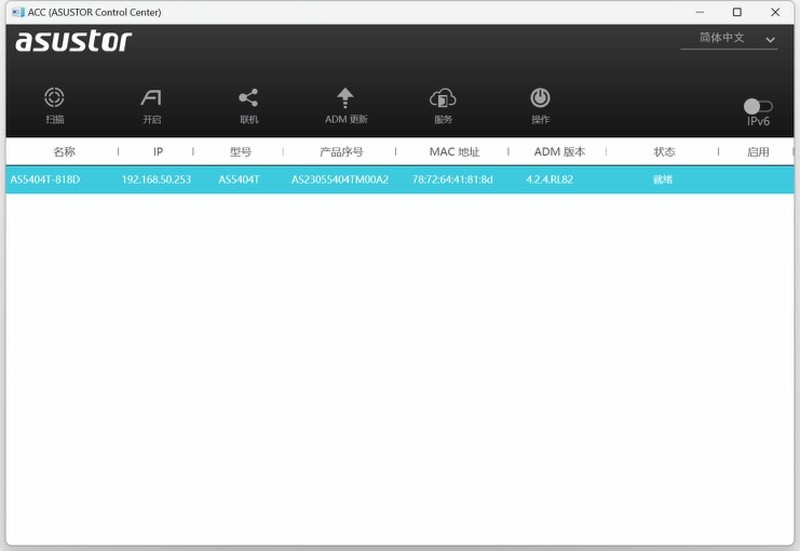Toggle the IPv6 switch
This screenshot has height=551, width=800.
pos(758,106)
